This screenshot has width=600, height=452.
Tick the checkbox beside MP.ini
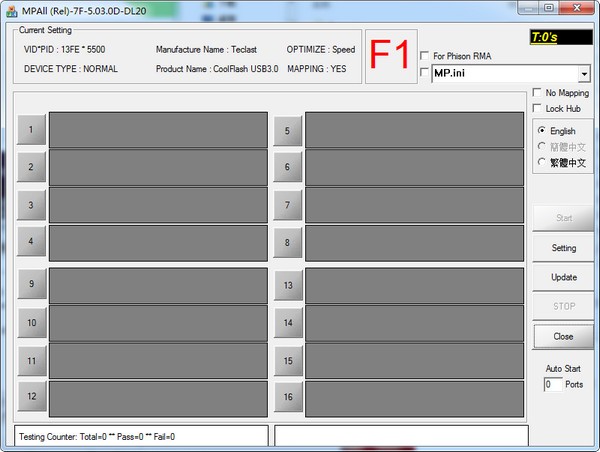pos(425,74)
